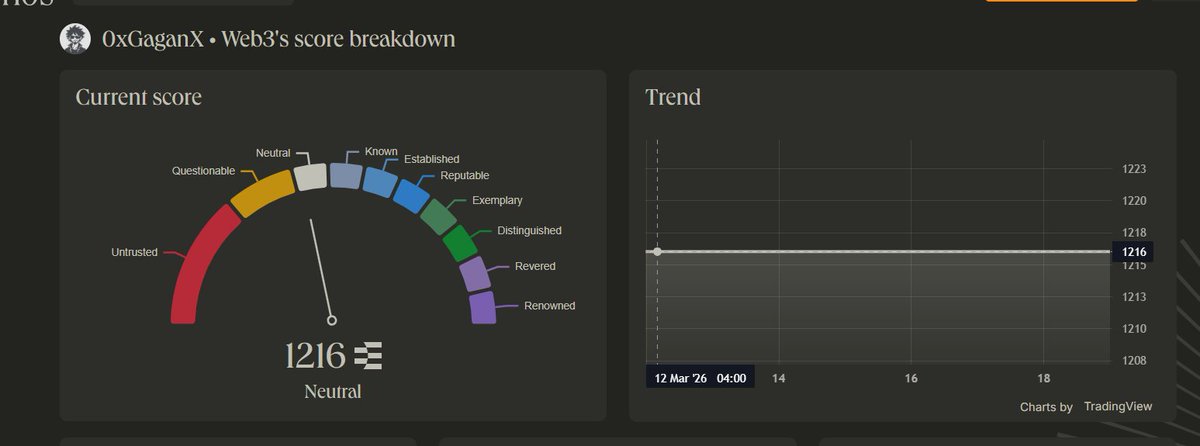Screen dimensions: 1200x446
Task: Click the score breakdown page title
Action: [278, 39]
